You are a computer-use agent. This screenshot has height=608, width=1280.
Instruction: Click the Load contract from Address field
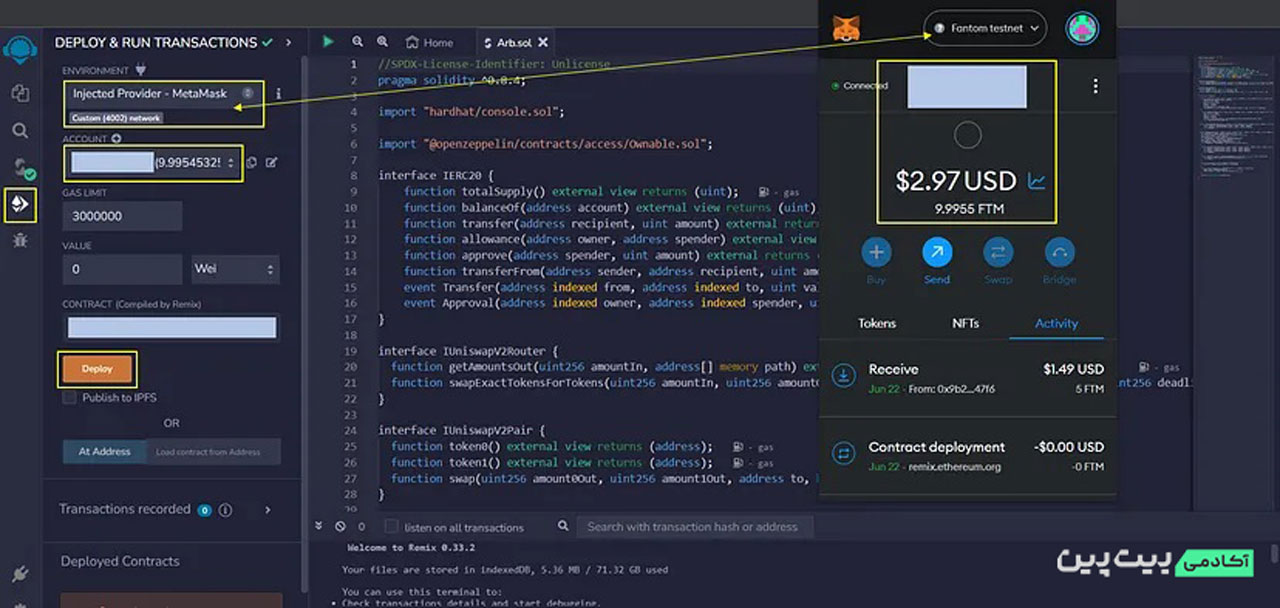(x=214, y=451)
